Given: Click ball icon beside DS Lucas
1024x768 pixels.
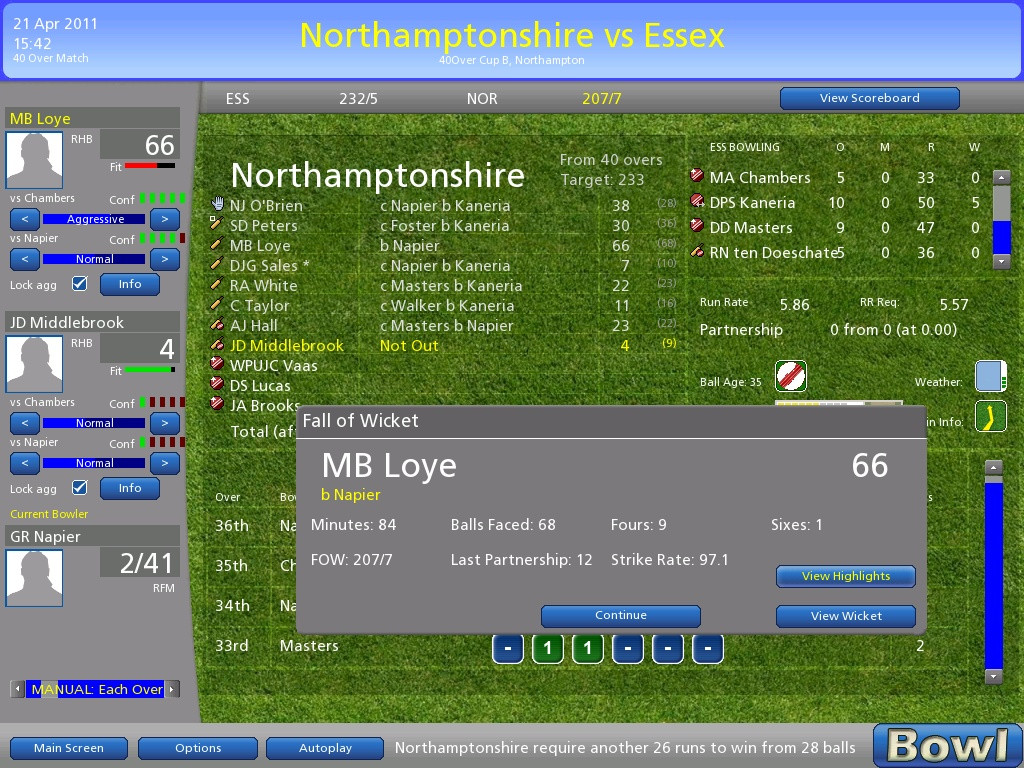Looking at the screenshot, I should [217, 384].
